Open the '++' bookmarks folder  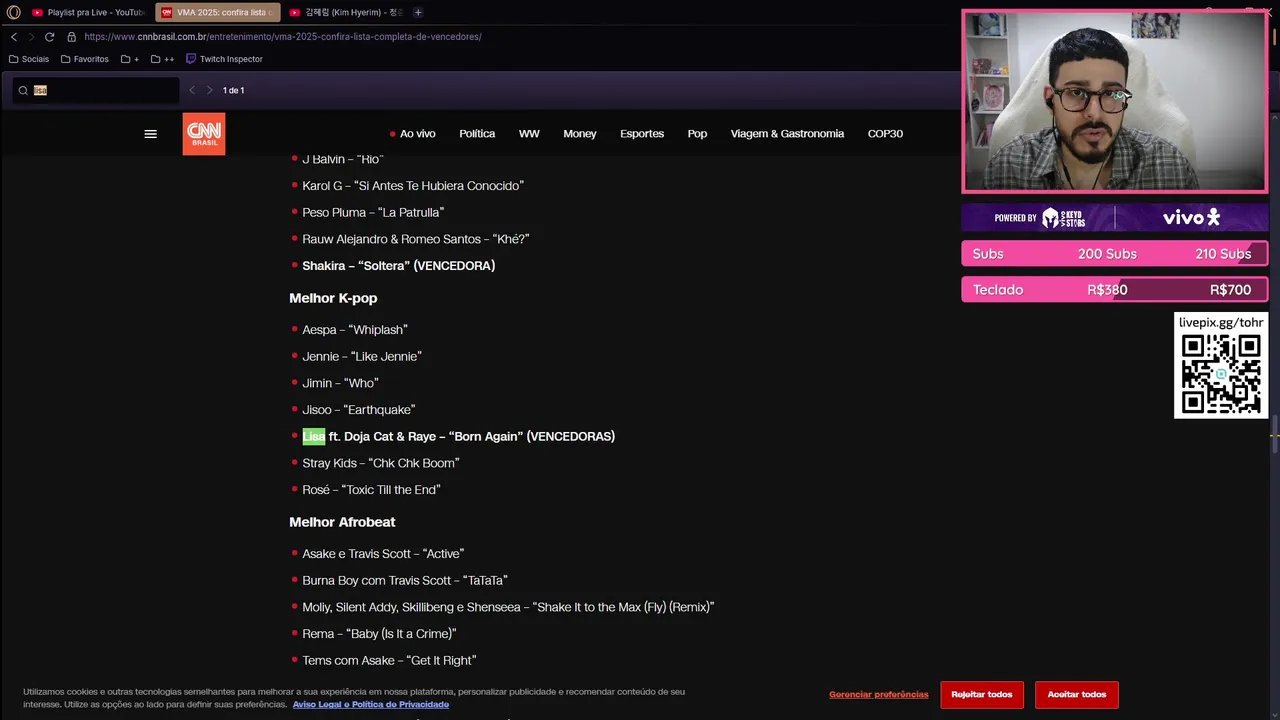[162, 59]
